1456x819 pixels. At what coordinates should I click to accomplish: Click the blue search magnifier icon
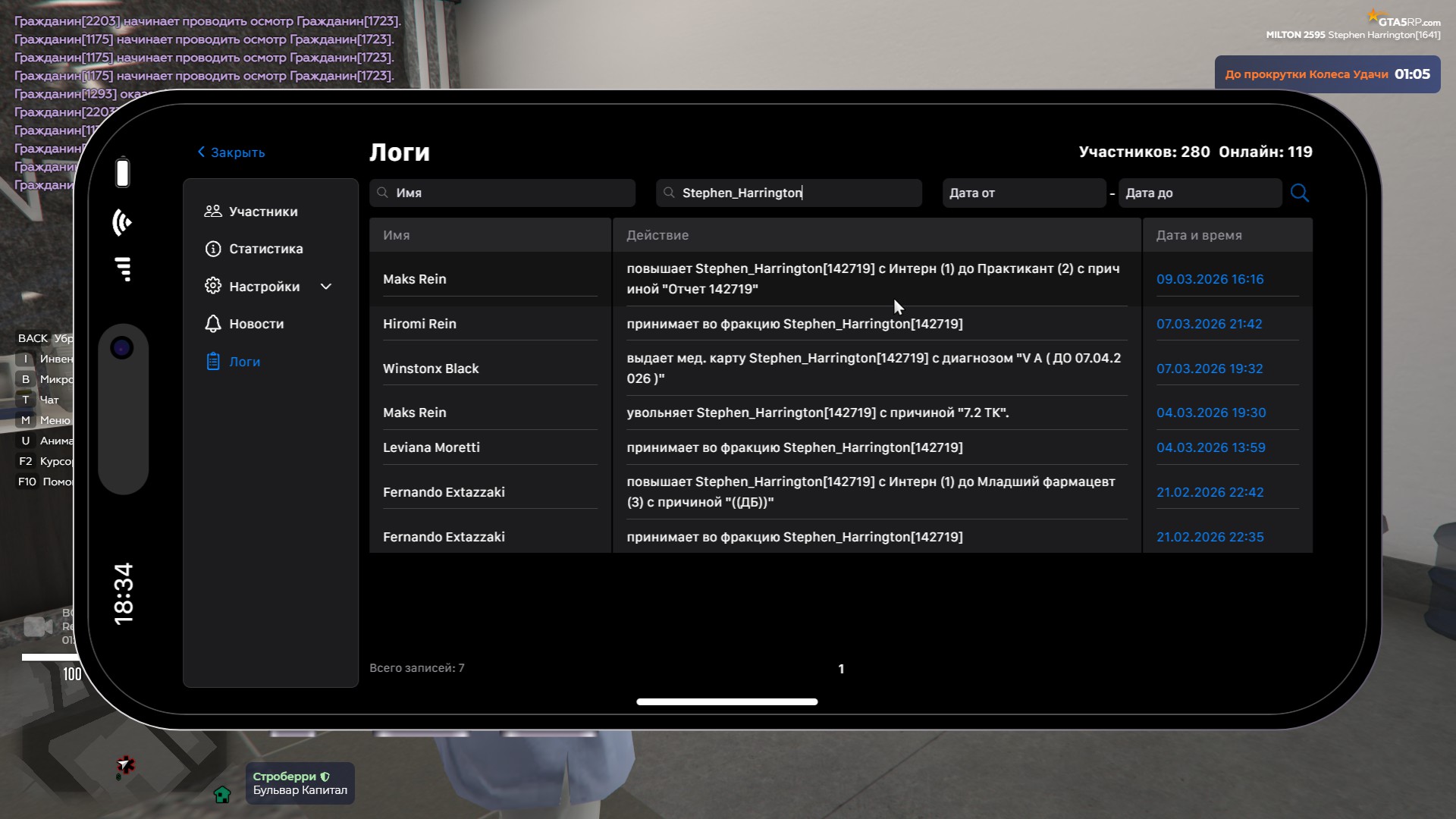pyautogui.click(x=1299, y=193)
